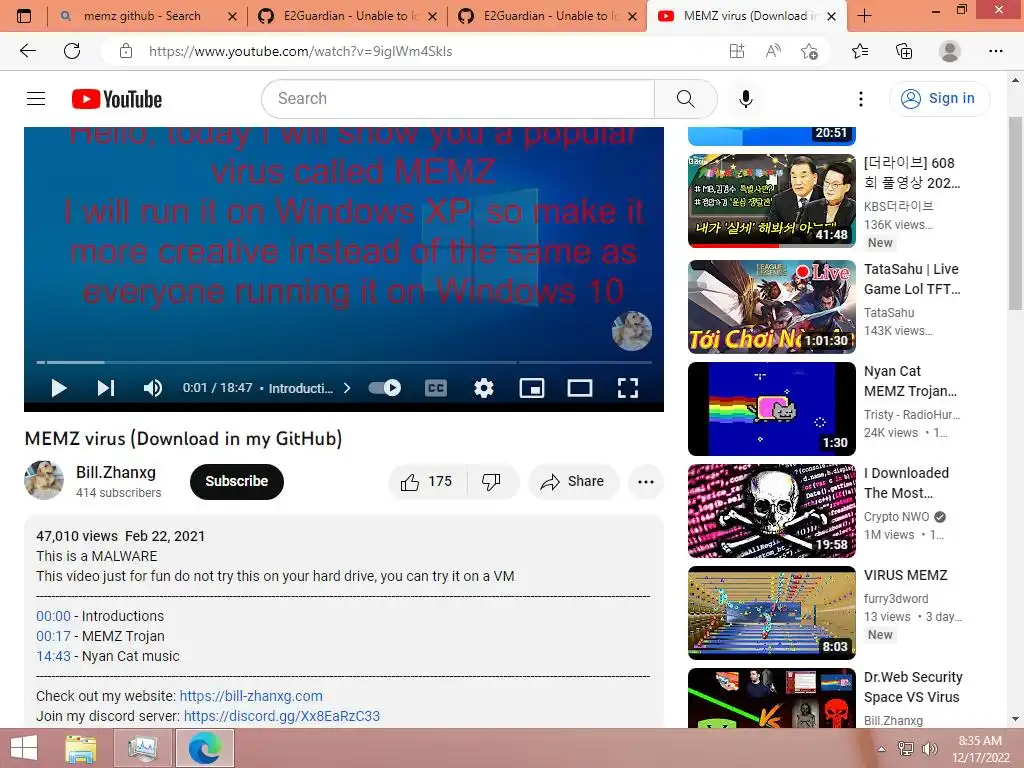Open the Task Manager taskbar icon
The height and width of the screenshot is (768, 1024).
(142, 748)
